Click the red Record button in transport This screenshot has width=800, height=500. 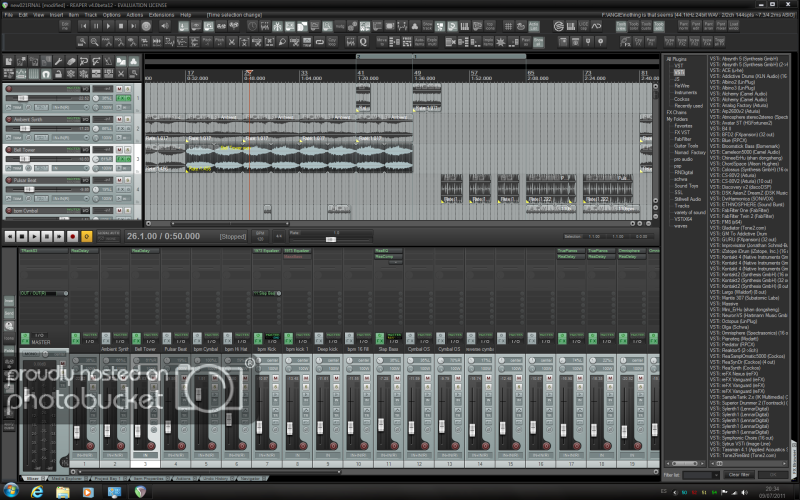72,235
